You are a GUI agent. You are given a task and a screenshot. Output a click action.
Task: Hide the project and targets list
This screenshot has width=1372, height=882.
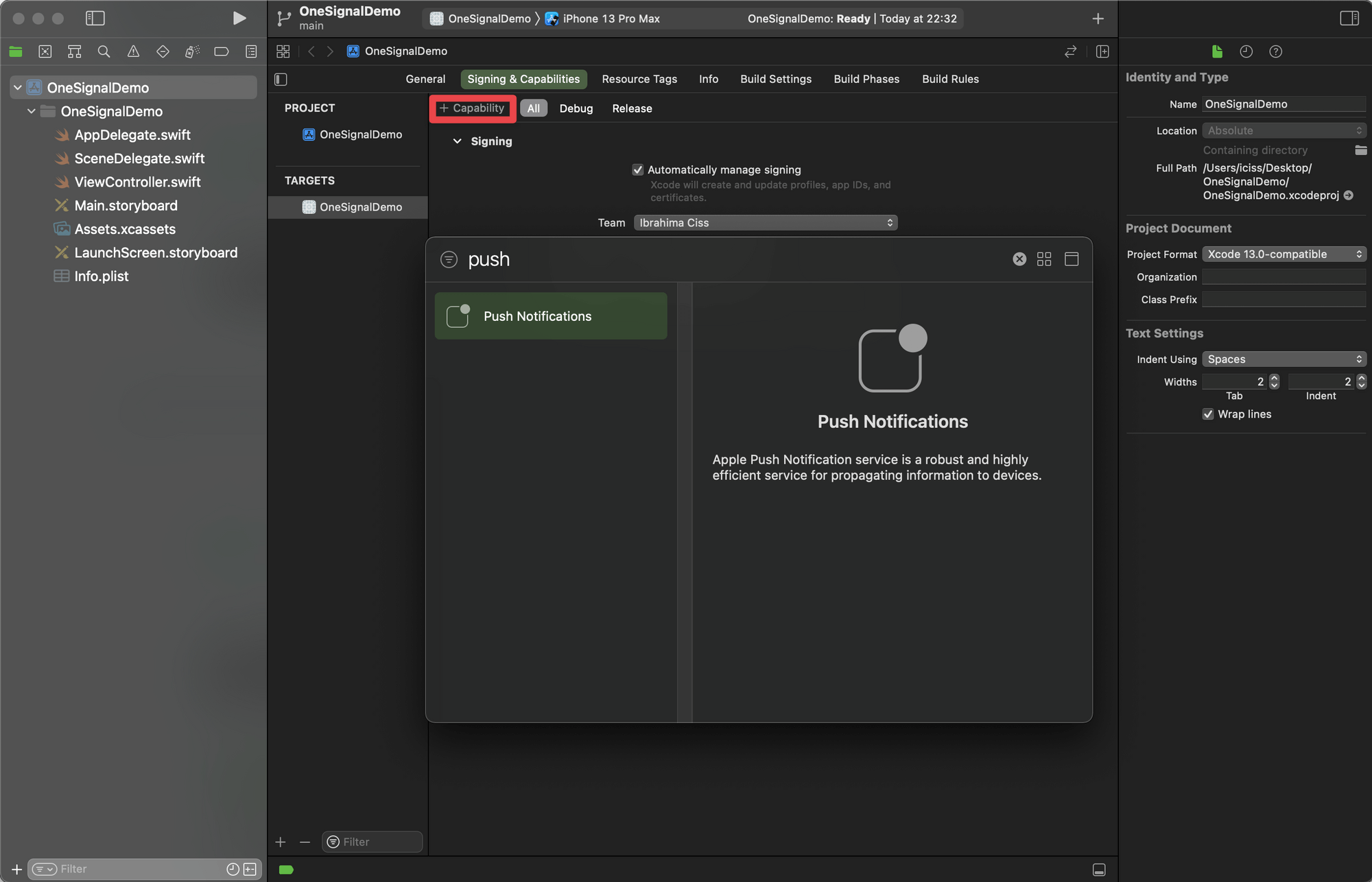281,80
